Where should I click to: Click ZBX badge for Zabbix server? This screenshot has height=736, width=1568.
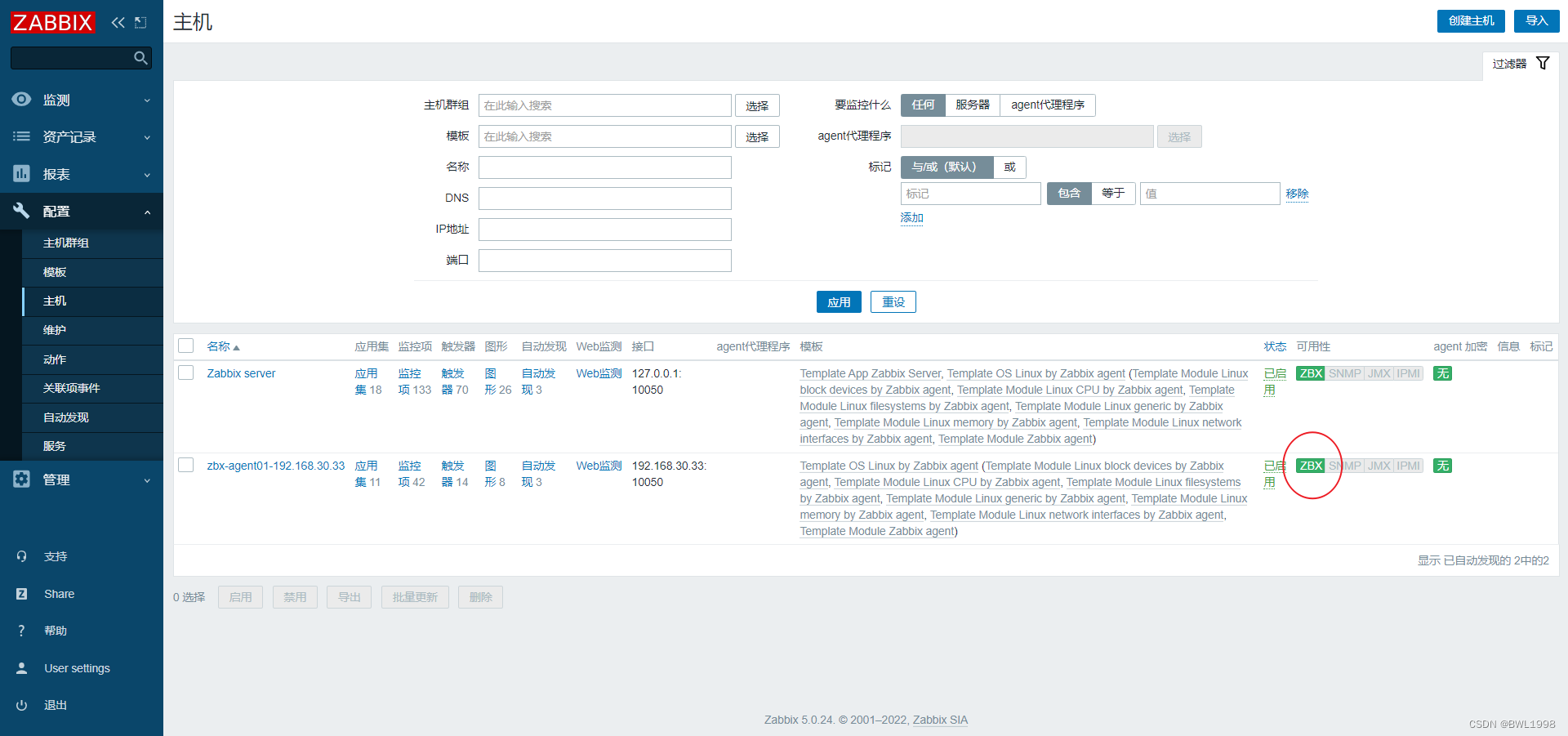pyautogui.click(x=1311, y=373)
